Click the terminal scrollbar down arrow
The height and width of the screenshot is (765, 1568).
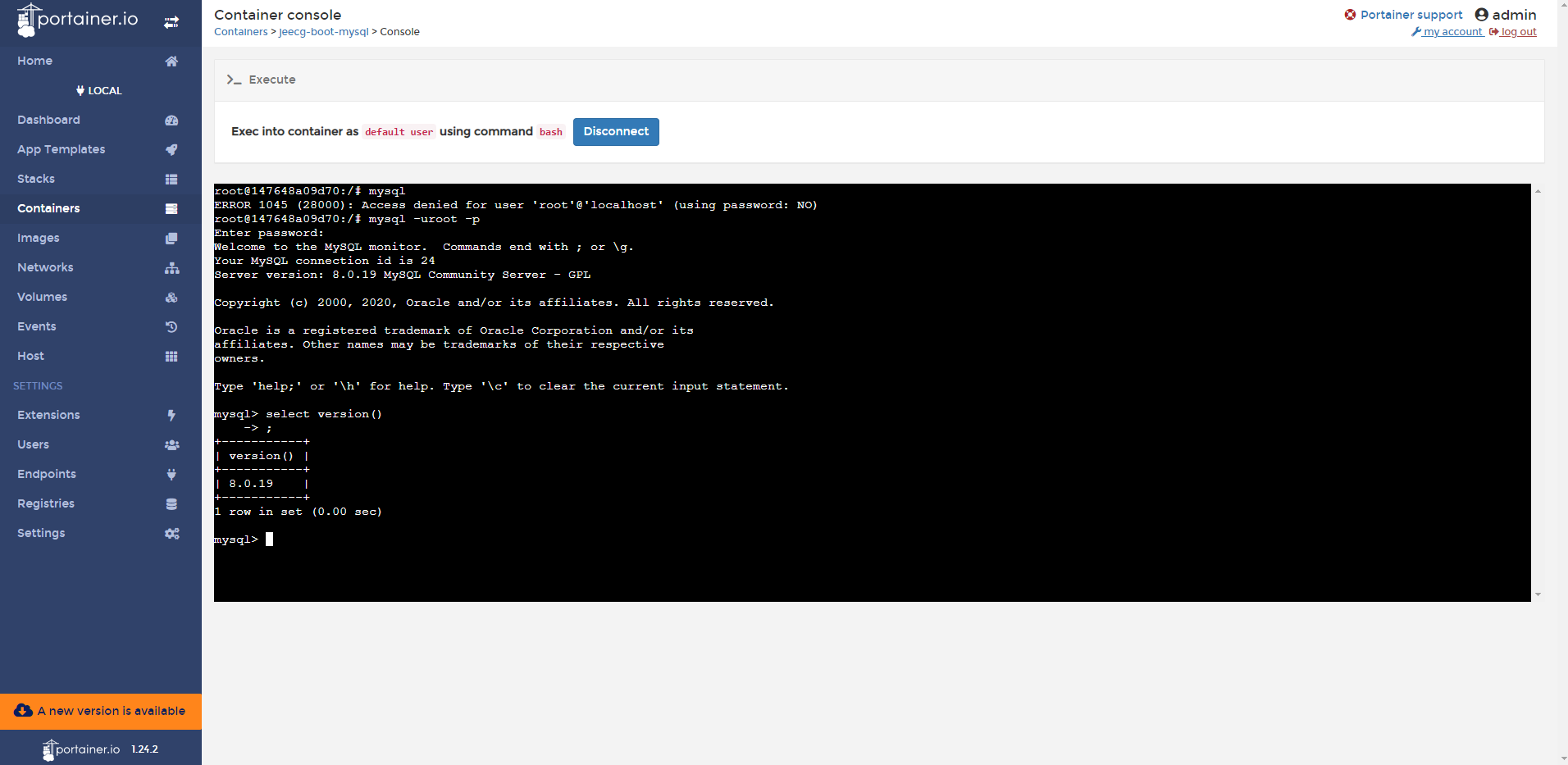[1538, 594]
